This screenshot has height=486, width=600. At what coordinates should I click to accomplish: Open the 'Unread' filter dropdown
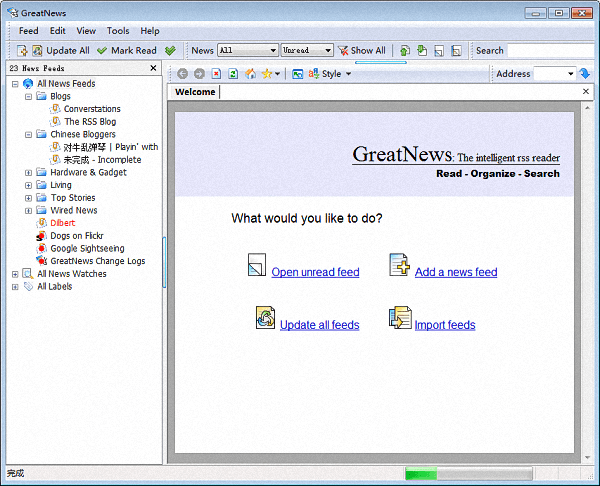coord(307,50)
